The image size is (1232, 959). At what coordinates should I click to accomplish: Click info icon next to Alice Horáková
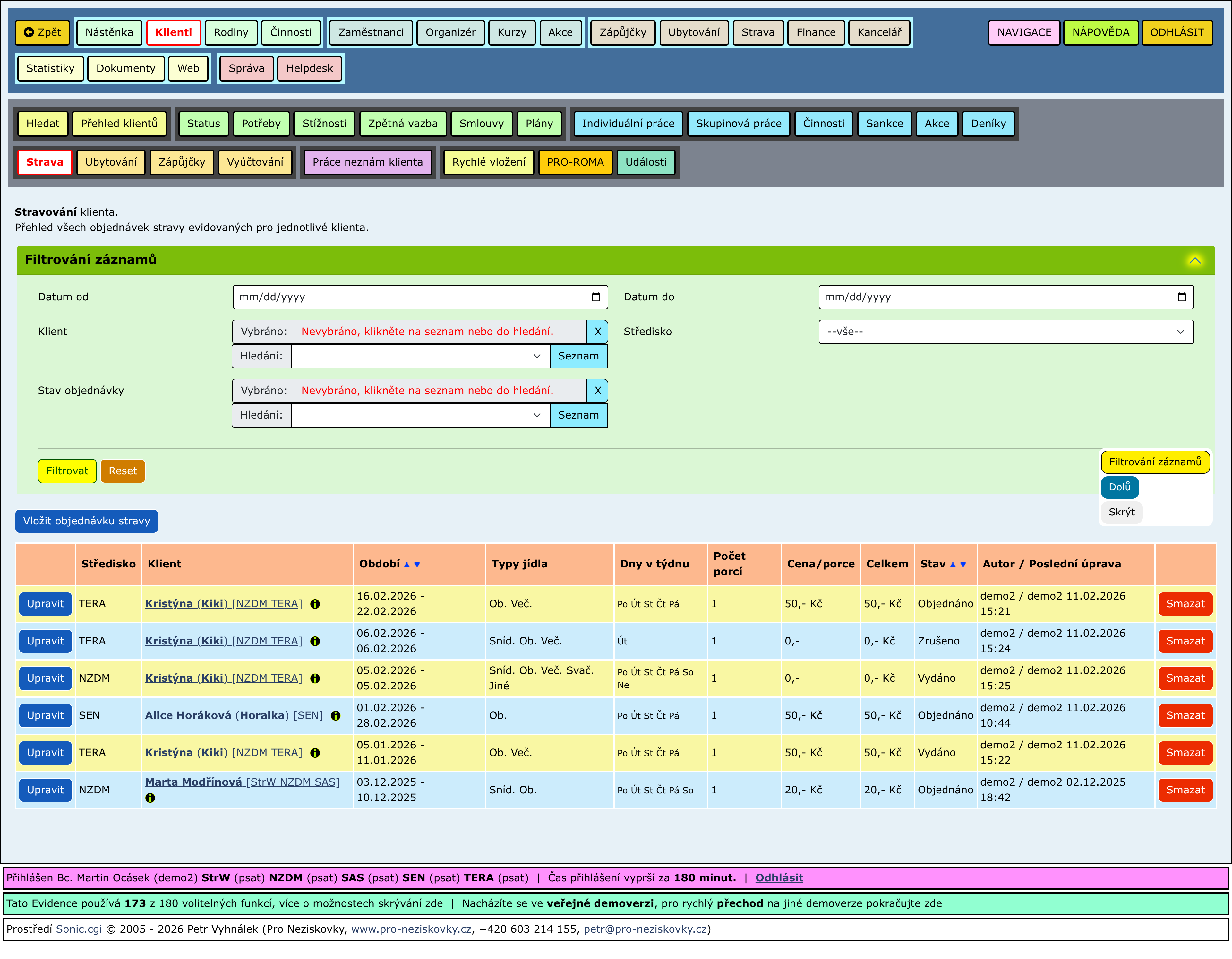click(x=336, y=716)
